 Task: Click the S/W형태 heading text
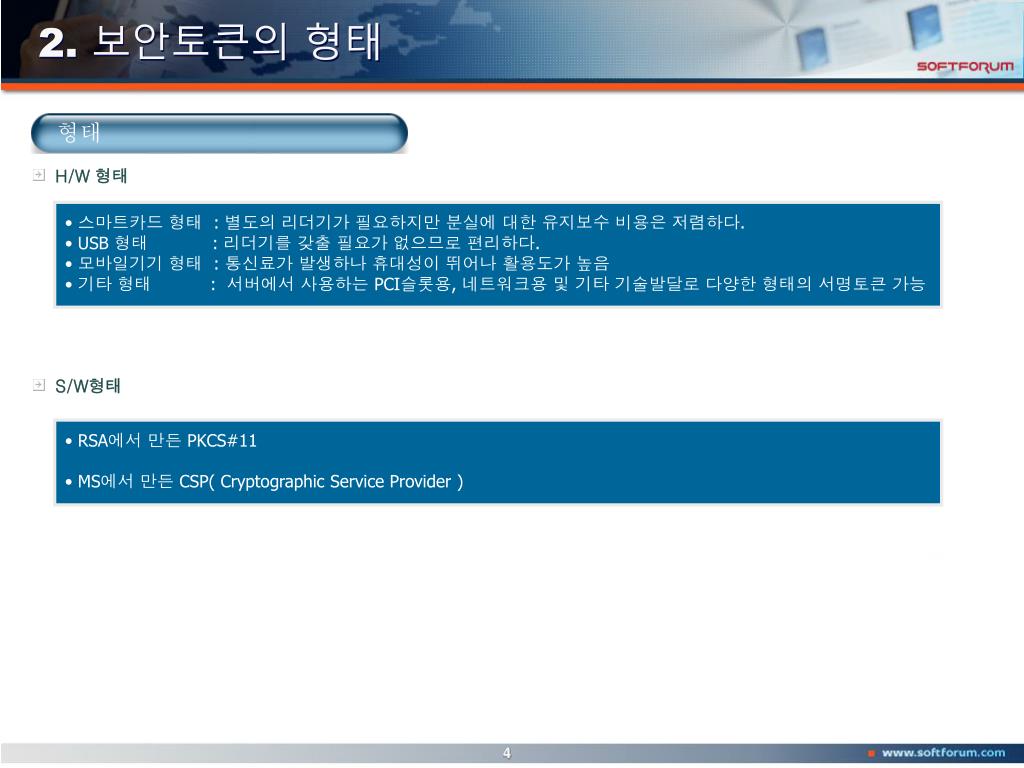point(88,386)
